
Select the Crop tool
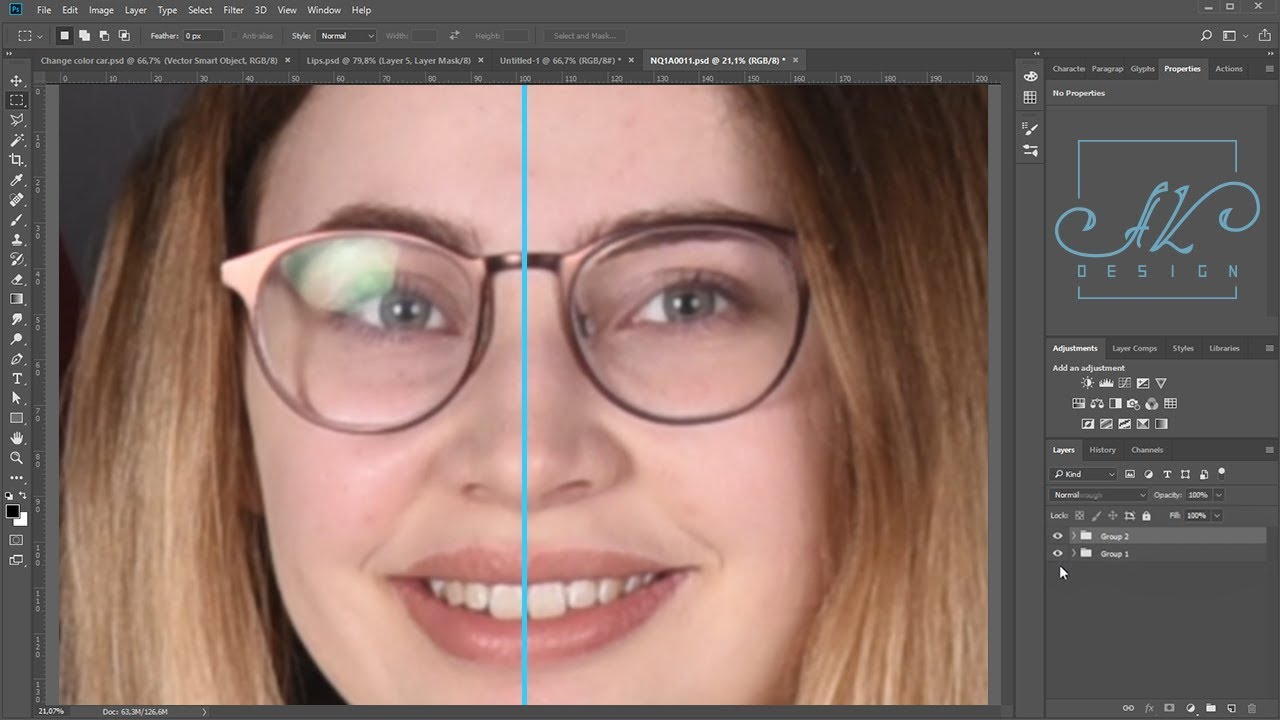click(16, 160)
